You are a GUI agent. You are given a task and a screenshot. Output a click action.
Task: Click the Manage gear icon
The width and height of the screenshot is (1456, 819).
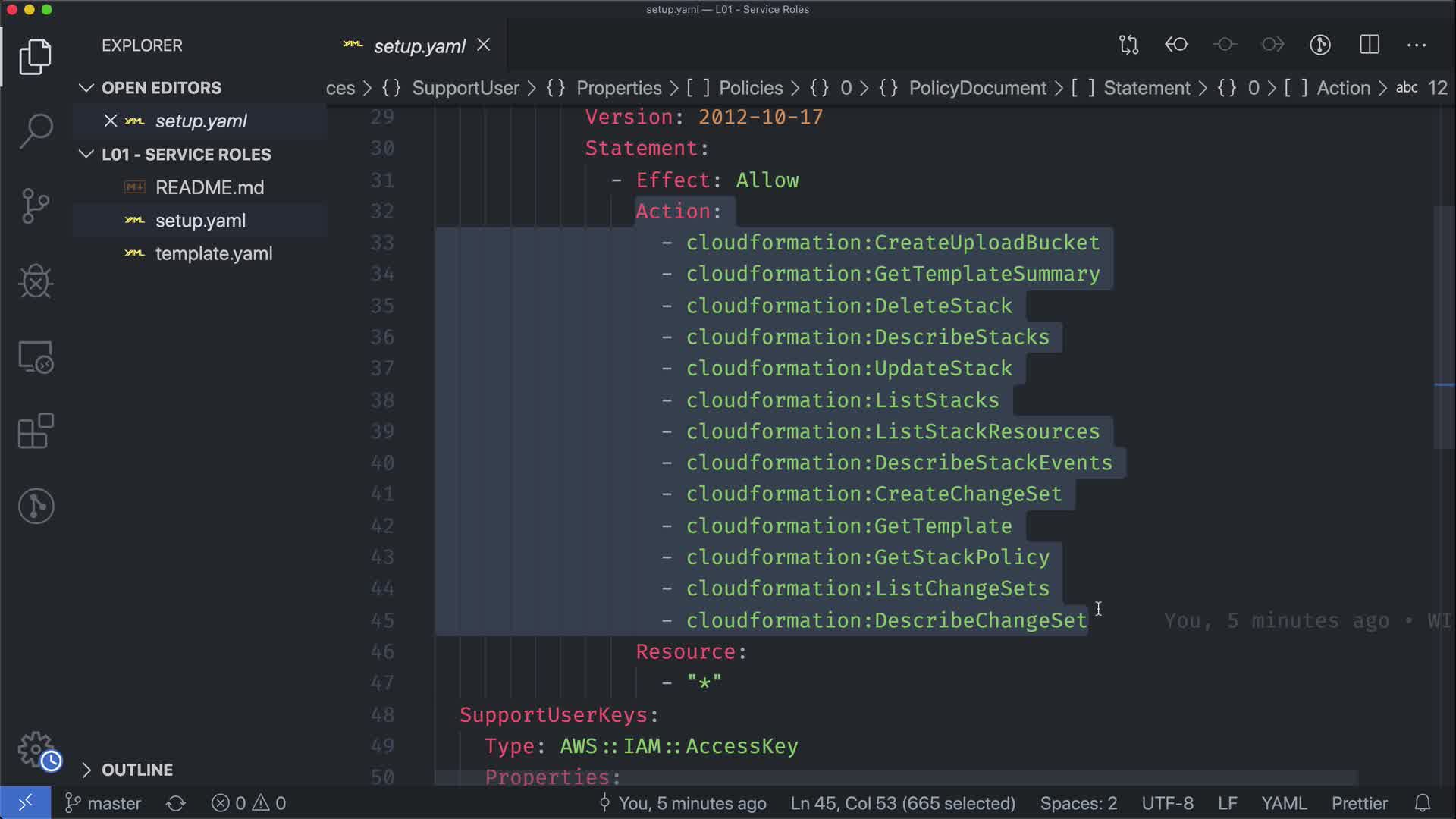36,749
